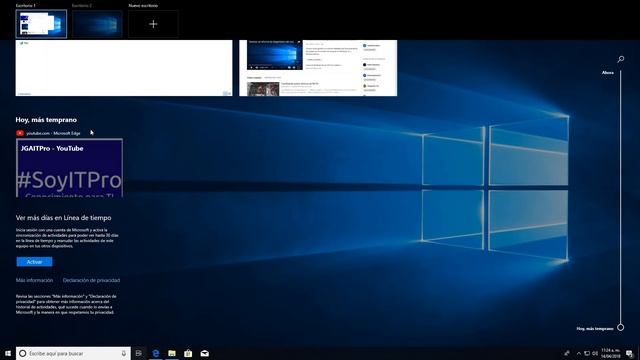Click the youtube.com - Microsoft Edge activity label
The height and width of the screenshot is (360, 640).
tap(53, 133)
